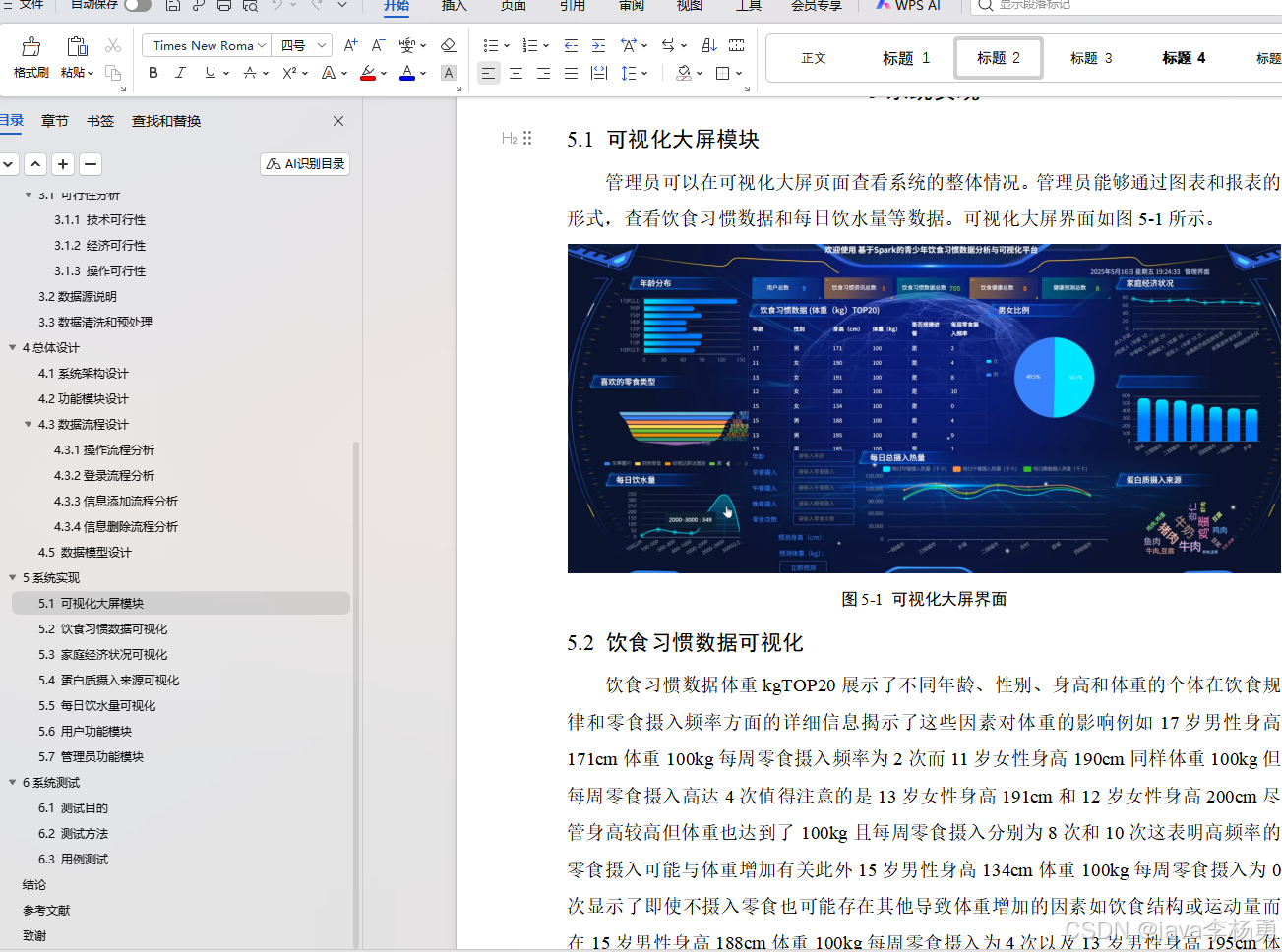Screen dimensions: 1282x952
Task: Go to outline entry 5.2 饮食习惯数据可视化
Action: (x=103, y=628)
